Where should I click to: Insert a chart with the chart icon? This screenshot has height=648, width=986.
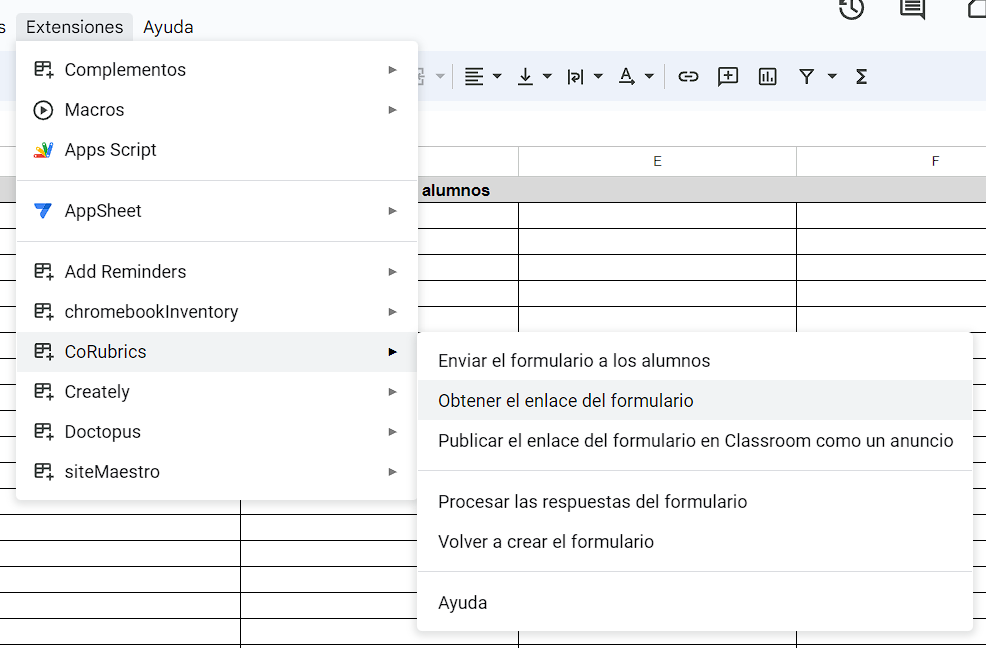click(767, 77)
